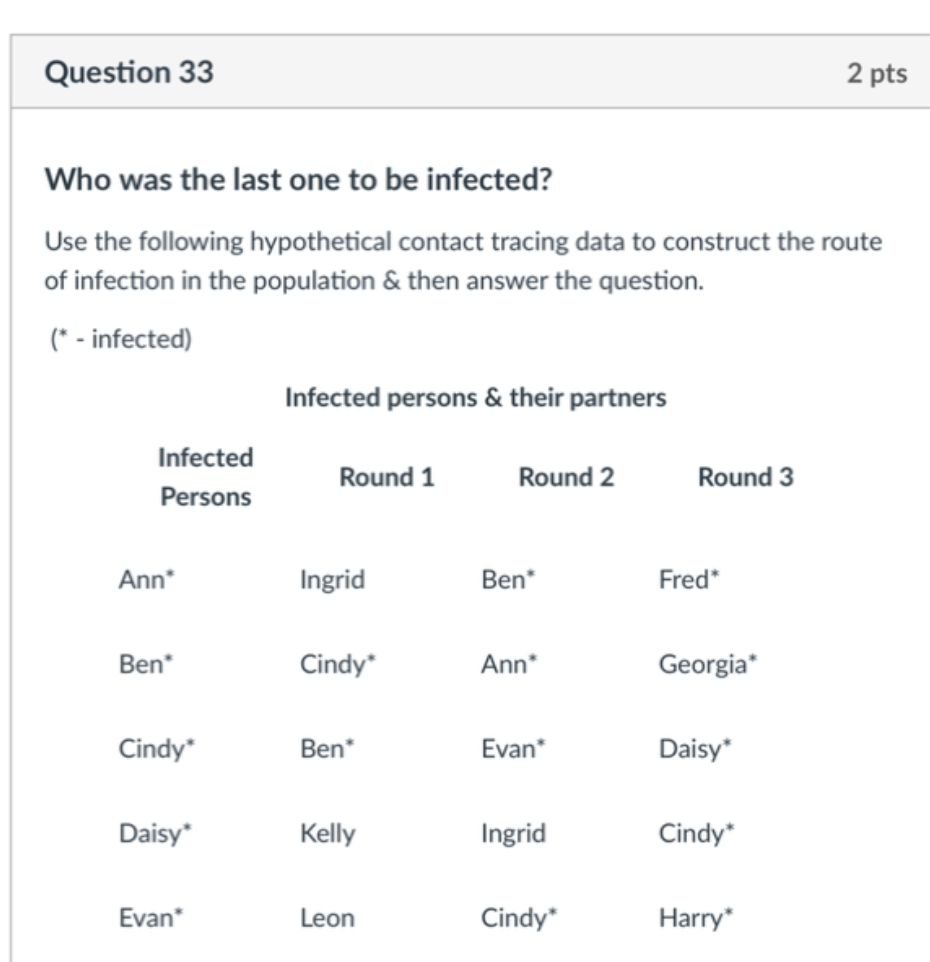Click Leon in Evan's row
930x962 pixels.
coord(327,918)
